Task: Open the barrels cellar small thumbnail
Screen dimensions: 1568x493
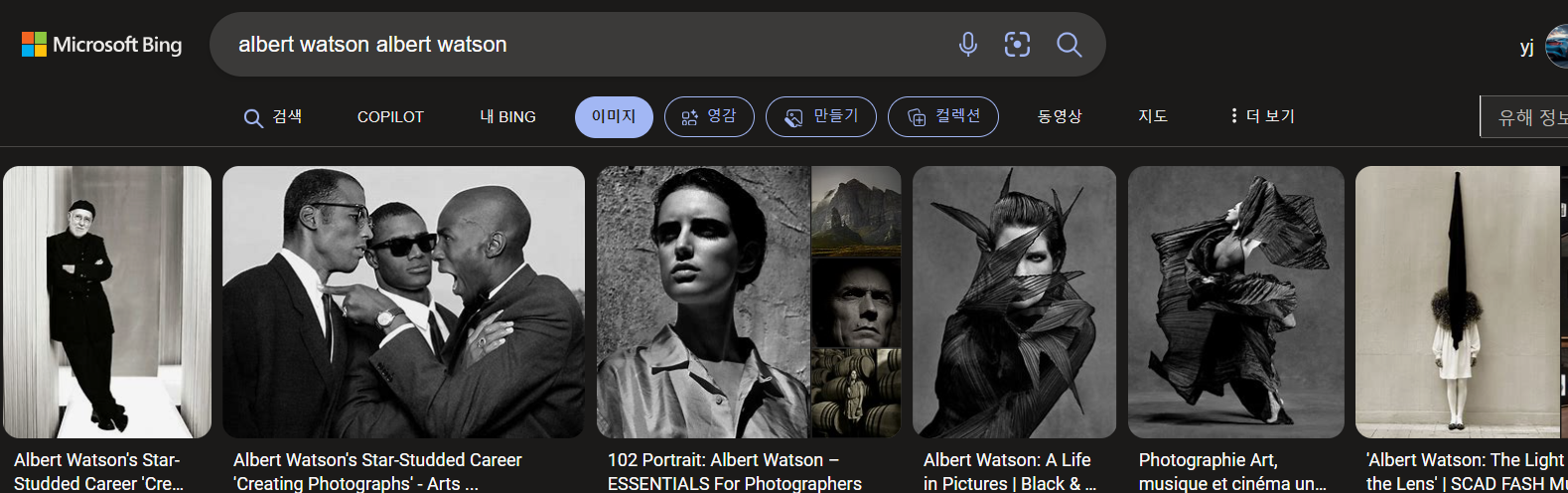Action: coord(857,394)
